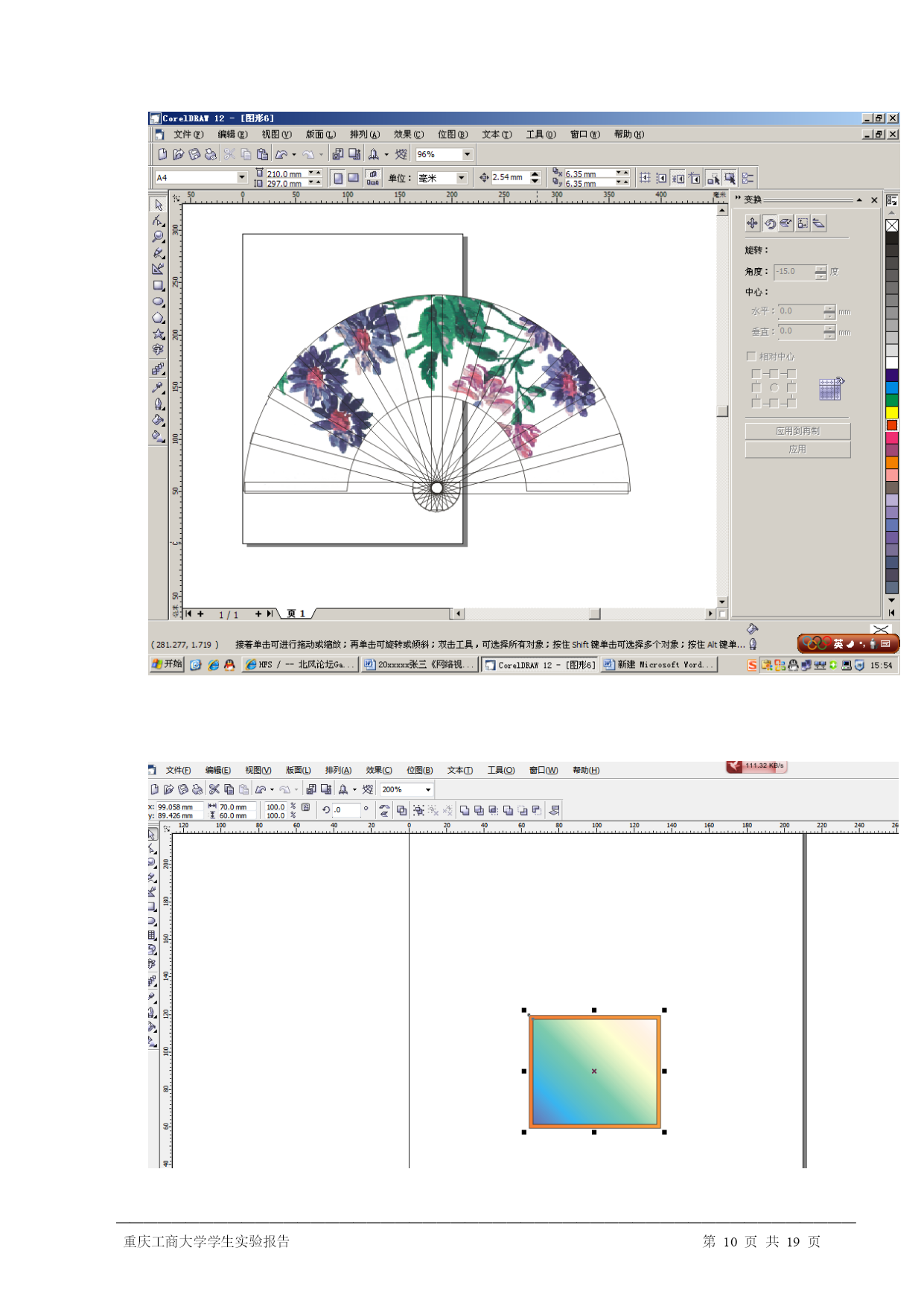
Task: Collapse the Transform docker with arrow
Action: point(859,200)
